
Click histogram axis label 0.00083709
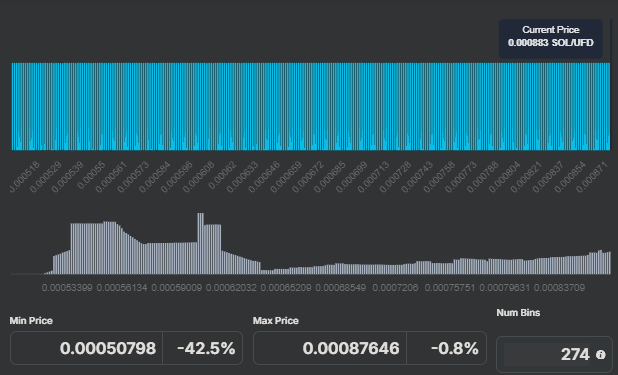pyautogui.click(x=560, y=288)
